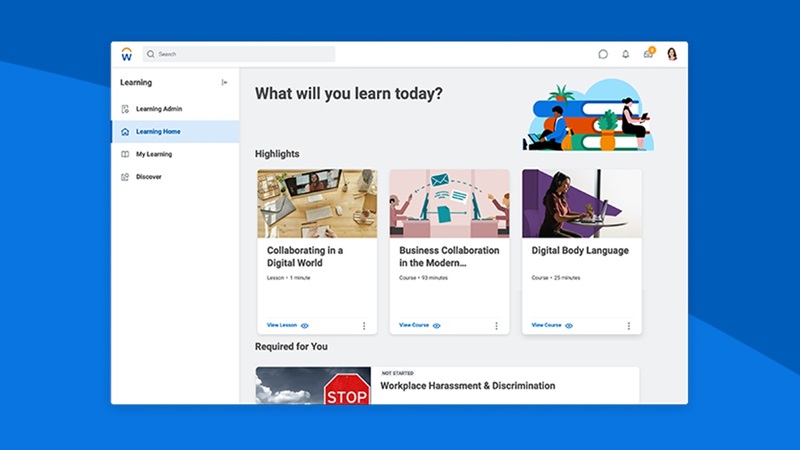Click the search input field
The height and width of the screenshot is (450, 800).
point(240,54)
